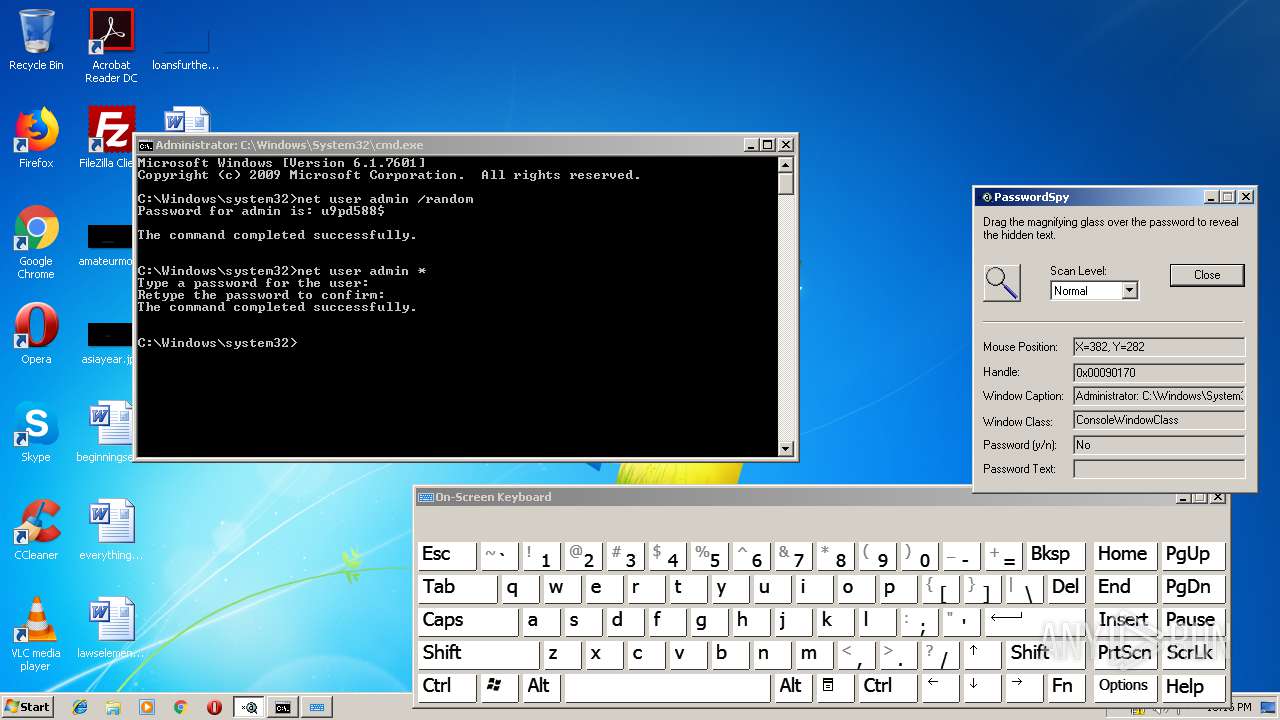Click the Mouse Position field
This screenshot has width=1280, height=720.
click(x=1159, y=347)
